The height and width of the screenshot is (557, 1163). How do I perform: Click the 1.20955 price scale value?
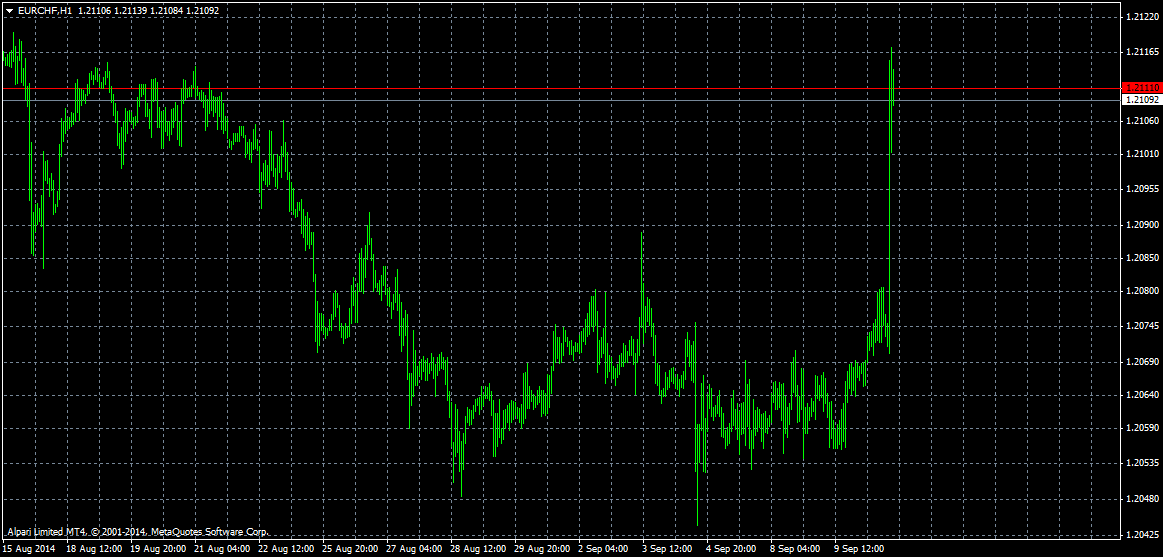[x=1143, y=189]
